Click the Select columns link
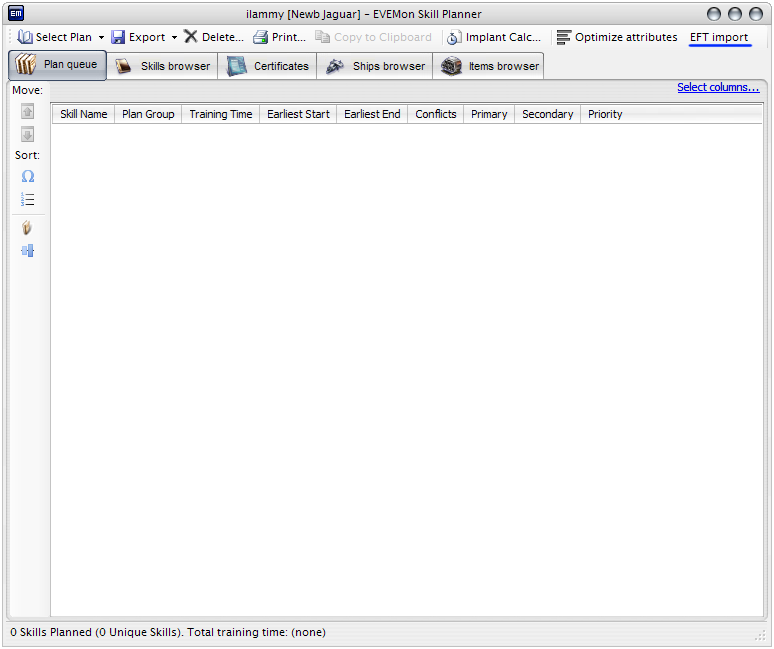Screen dimensions: 774x649 point(717,88)
